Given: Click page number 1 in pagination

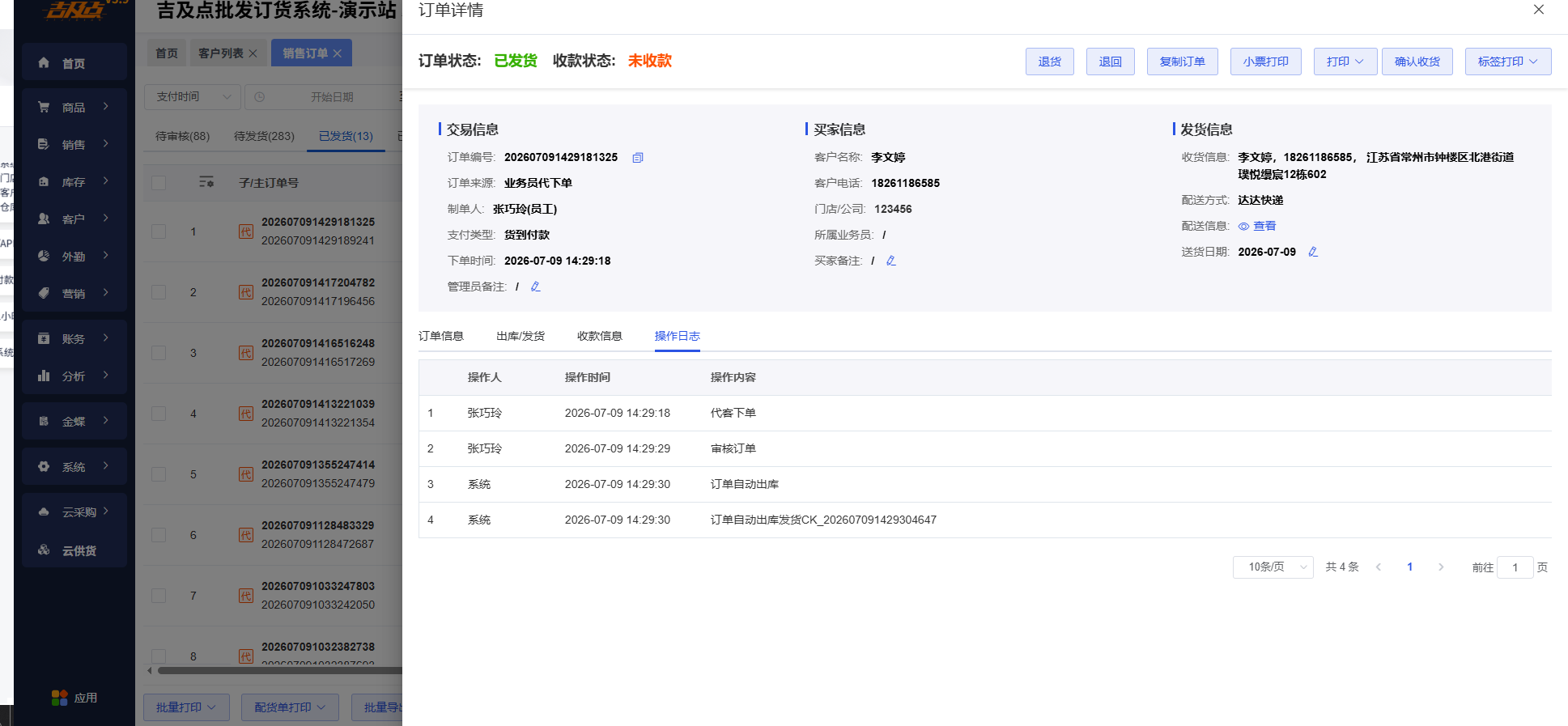Looking at the screenshot, I should [1410, 567].
